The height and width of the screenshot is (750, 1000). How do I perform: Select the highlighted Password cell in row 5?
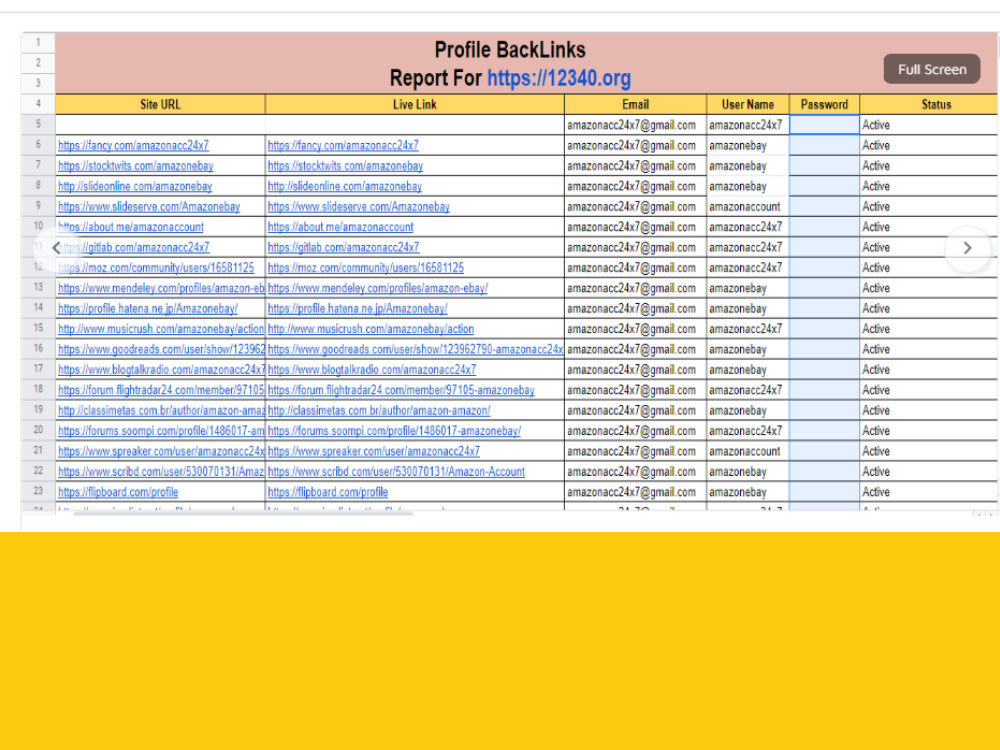point(825,125)
